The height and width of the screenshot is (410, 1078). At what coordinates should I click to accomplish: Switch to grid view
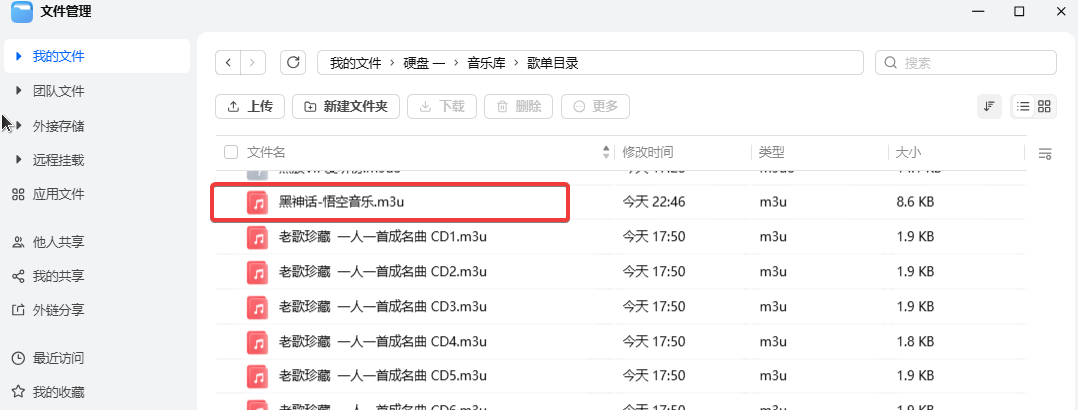[x=1044, y=106]
